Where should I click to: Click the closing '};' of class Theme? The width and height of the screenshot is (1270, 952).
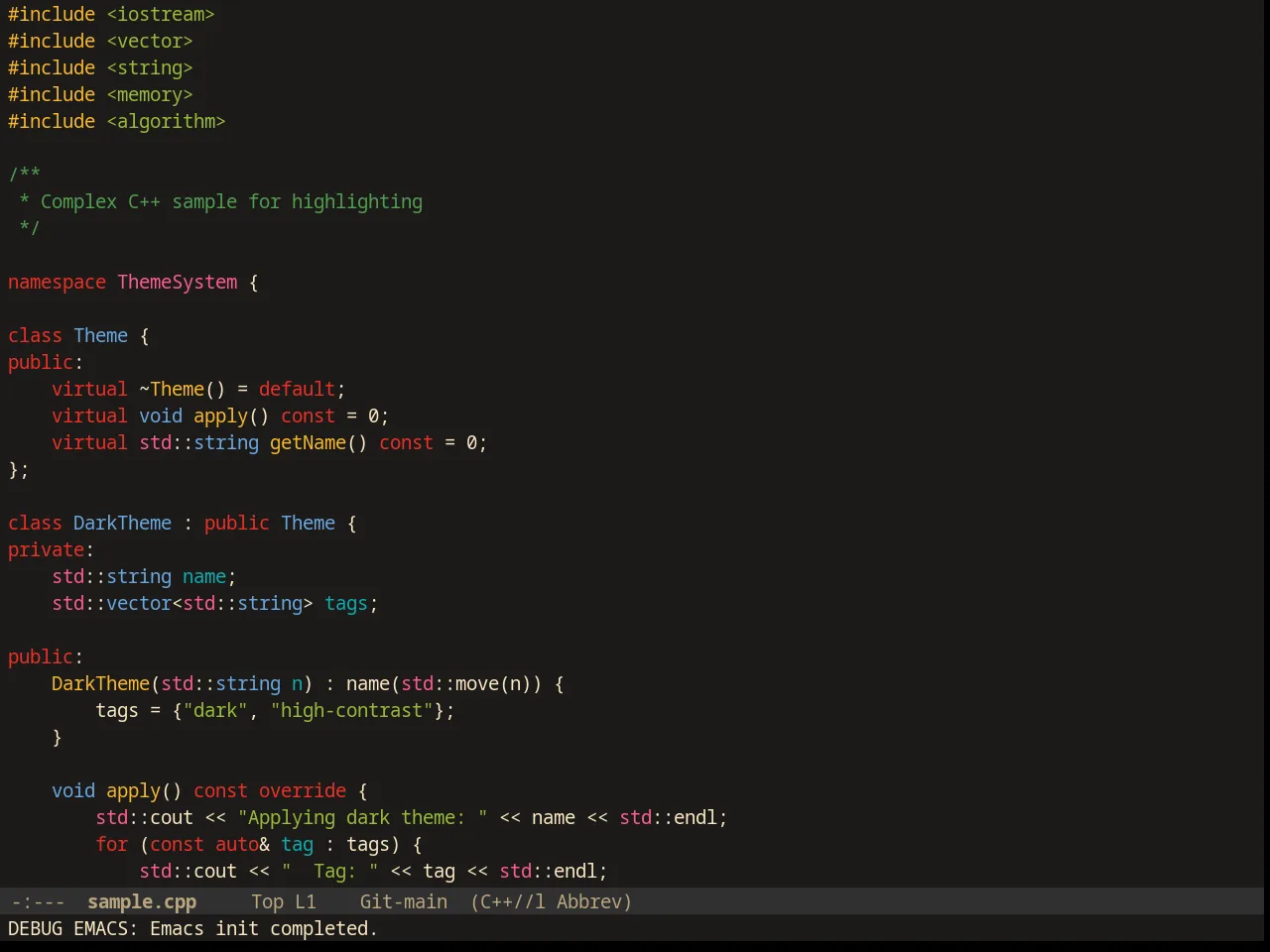point(19,470)
